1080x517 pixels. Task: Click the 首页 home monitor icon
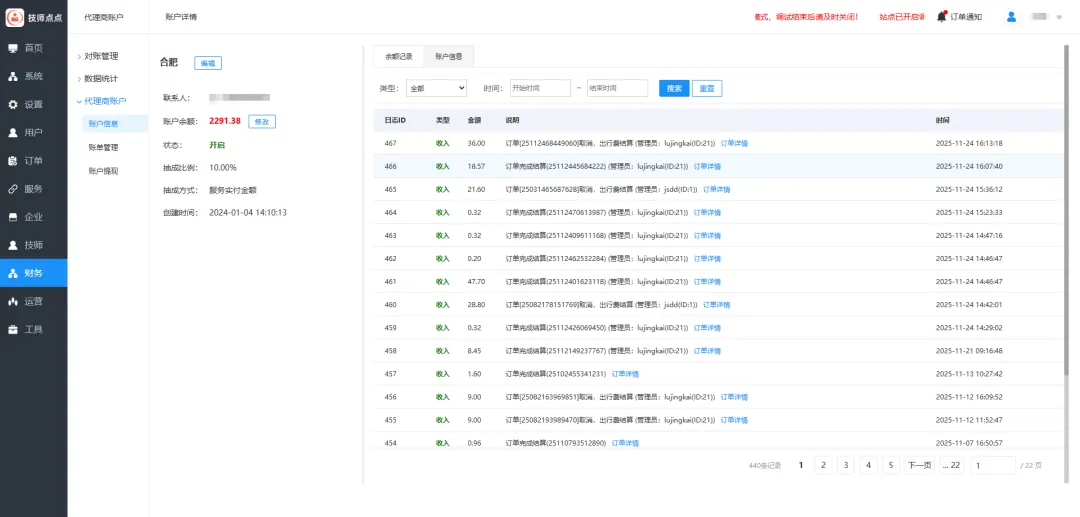coord(13,48)
